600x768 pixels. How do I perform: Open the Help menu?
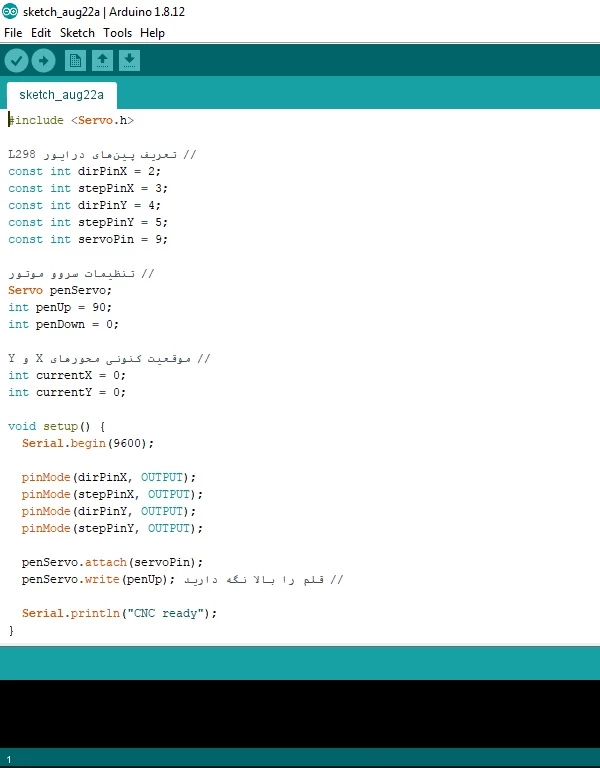pyautogui.click(x=152, y=33)
